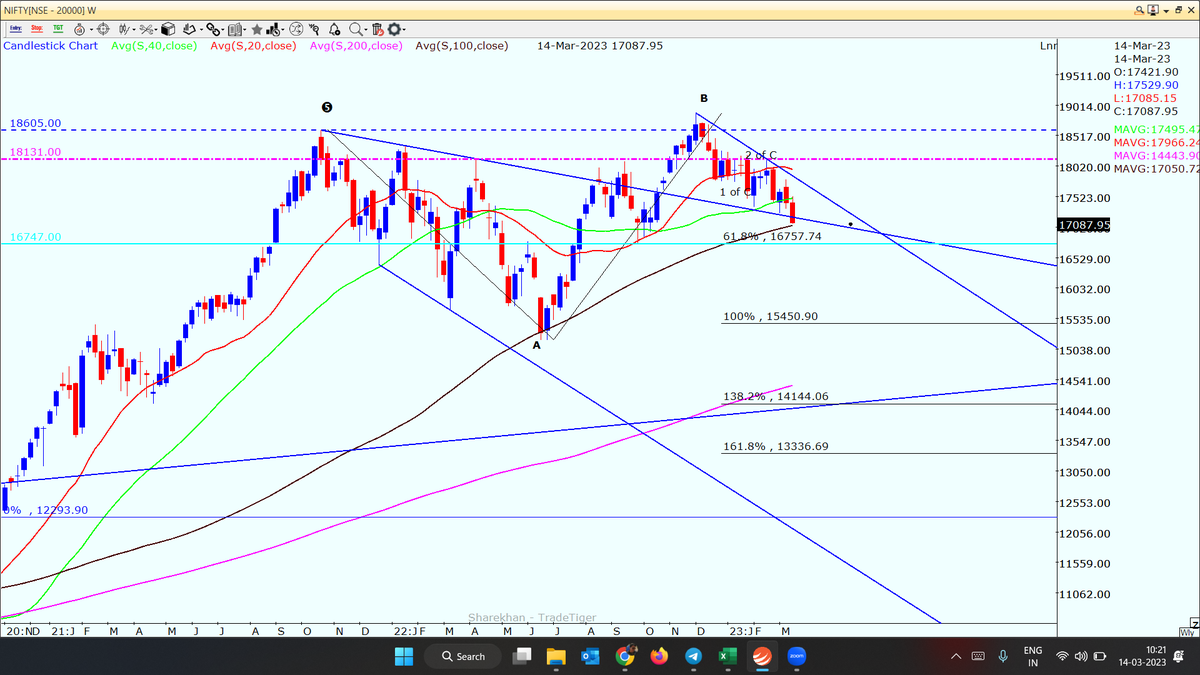Click the Lnr scale label
Screen dimensions: 1200x675
coord(1047,46)
